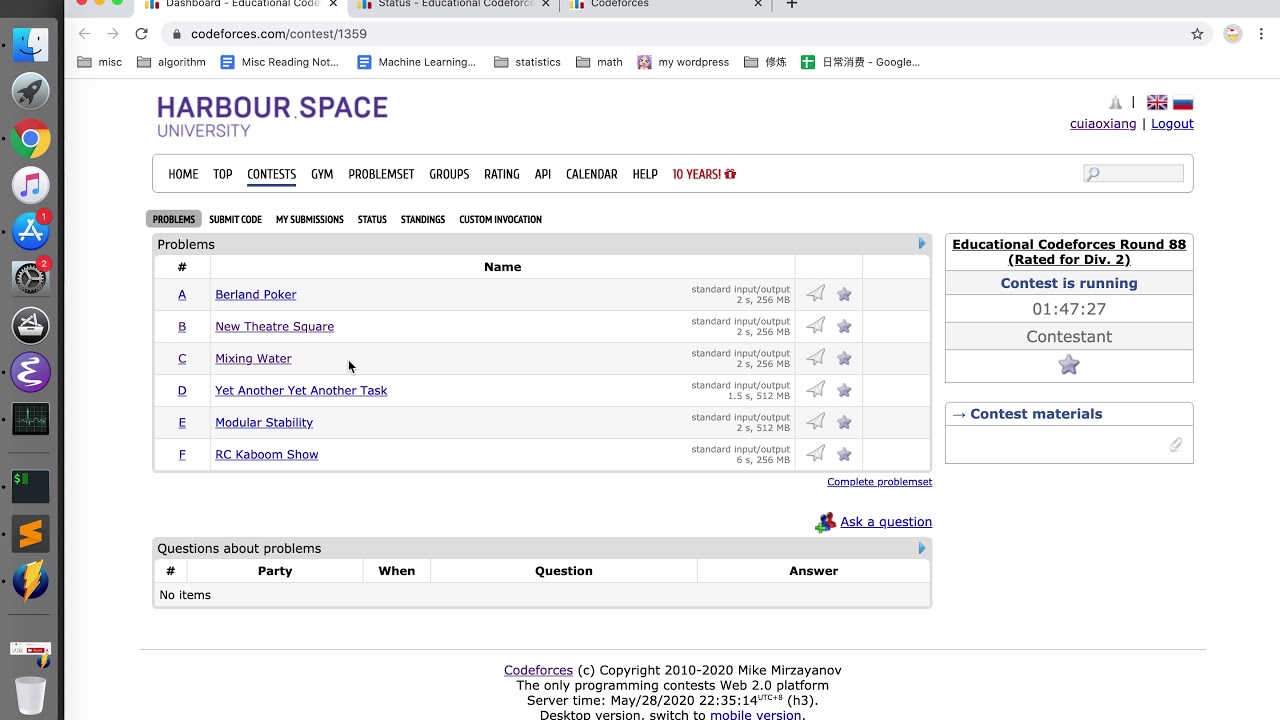Open Launchpad rocket in the Dock
This screenshot has height=720, width=1280.
tap(31, 91)
